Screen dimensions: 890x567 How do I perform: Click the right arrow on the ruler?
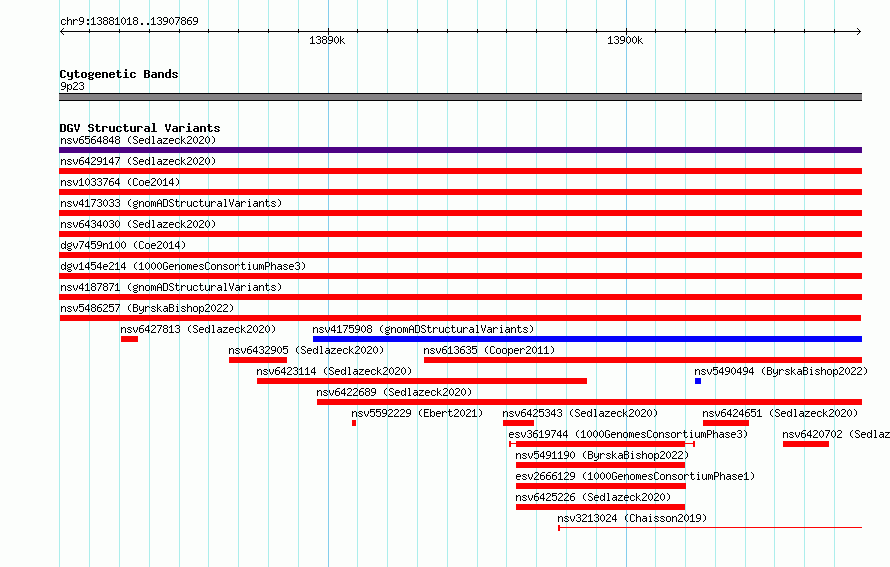click(859, 31)
